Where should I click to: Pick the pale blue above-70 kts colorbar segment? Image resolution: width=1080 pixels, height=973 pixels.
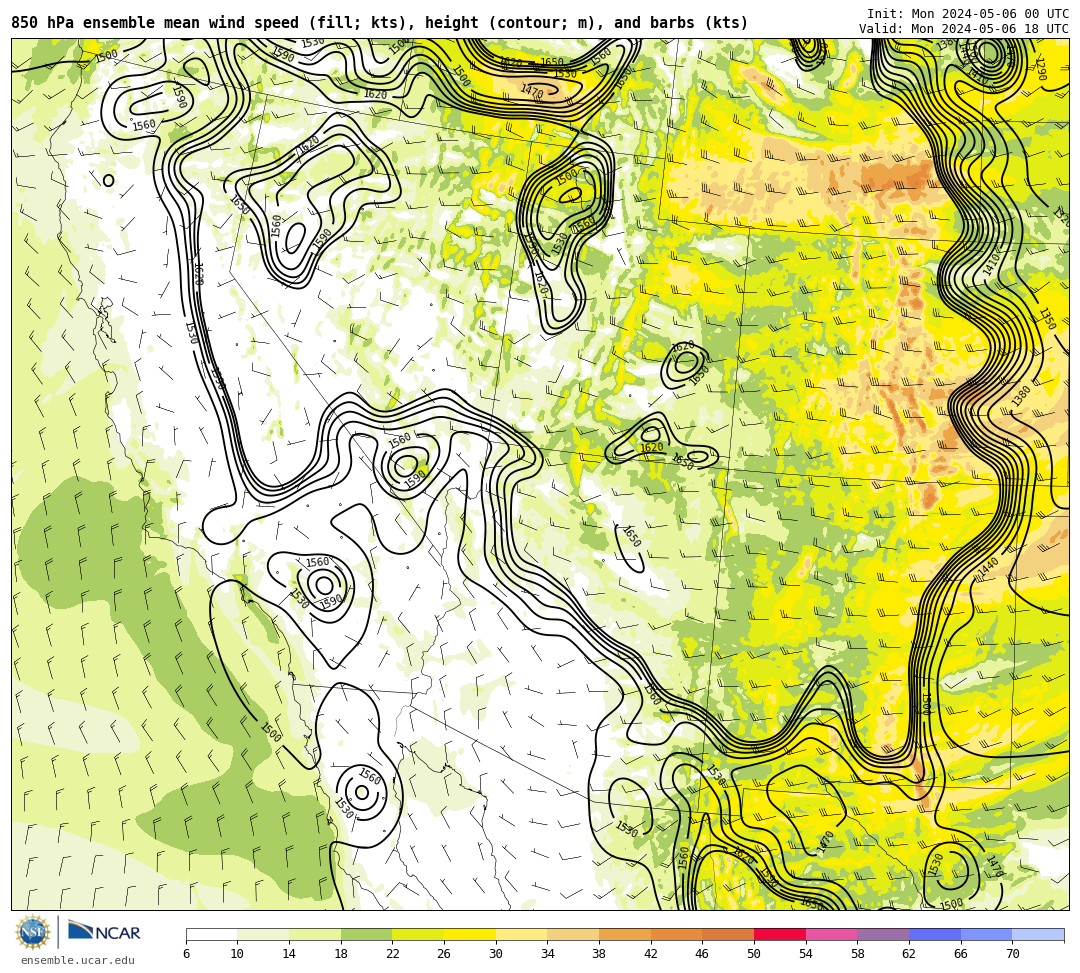[x=1038, y=934]
